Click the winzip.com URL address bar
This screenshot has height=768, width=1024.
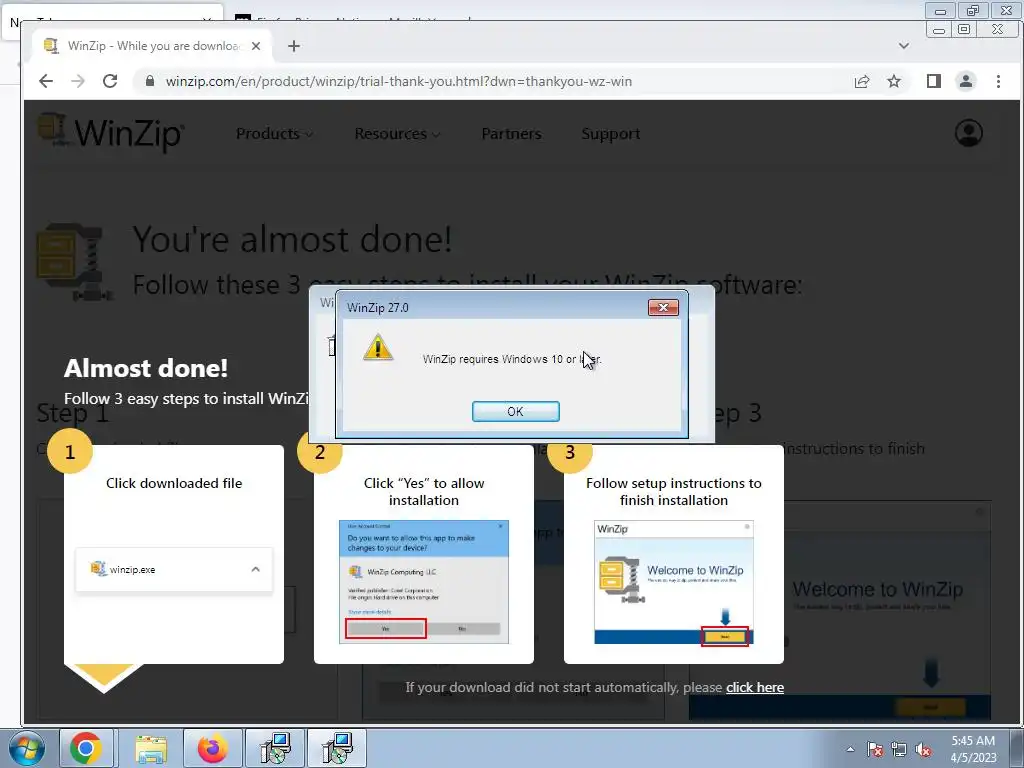(x=398, y=82)
